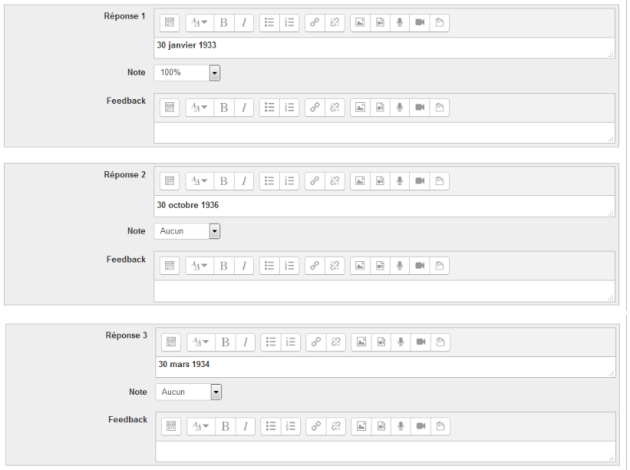Open paragraph styles menu in Réponse 3 toolbar
This screenshot has height=470, width=630.
coord(199,342)
